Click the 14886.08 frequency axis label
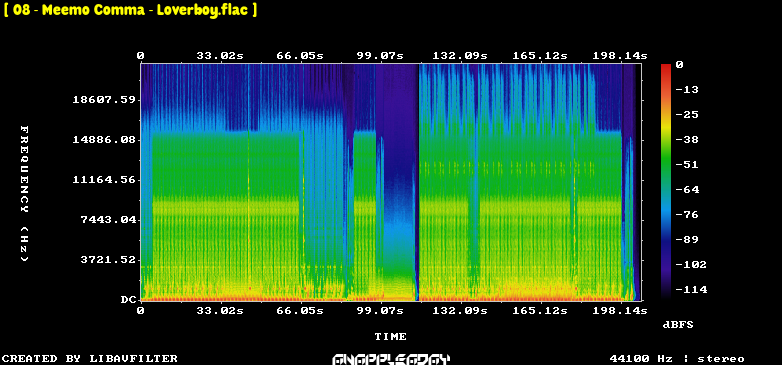Image resolution: width=782 pixels, height=365 pixels. click(x=104, y=140)
